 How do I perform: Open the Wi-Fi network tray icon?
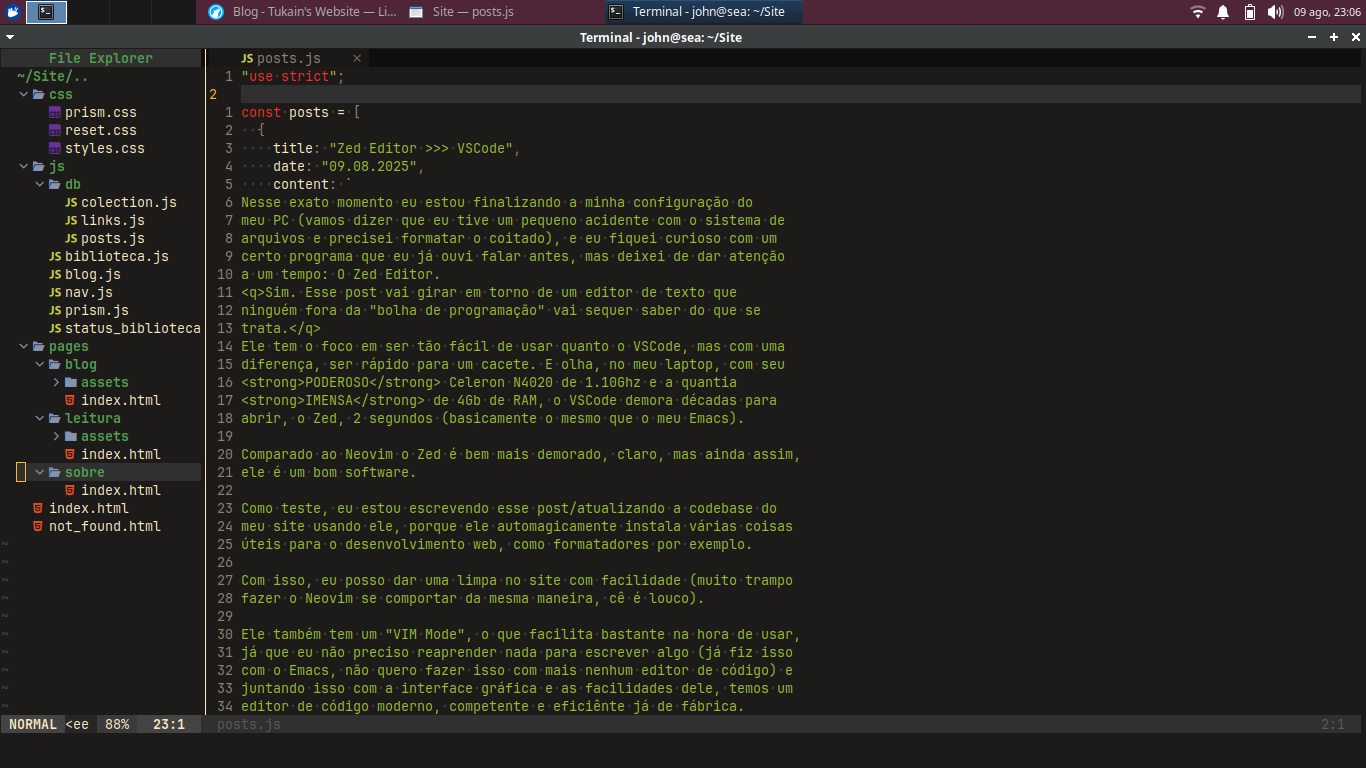point(1198,12)
